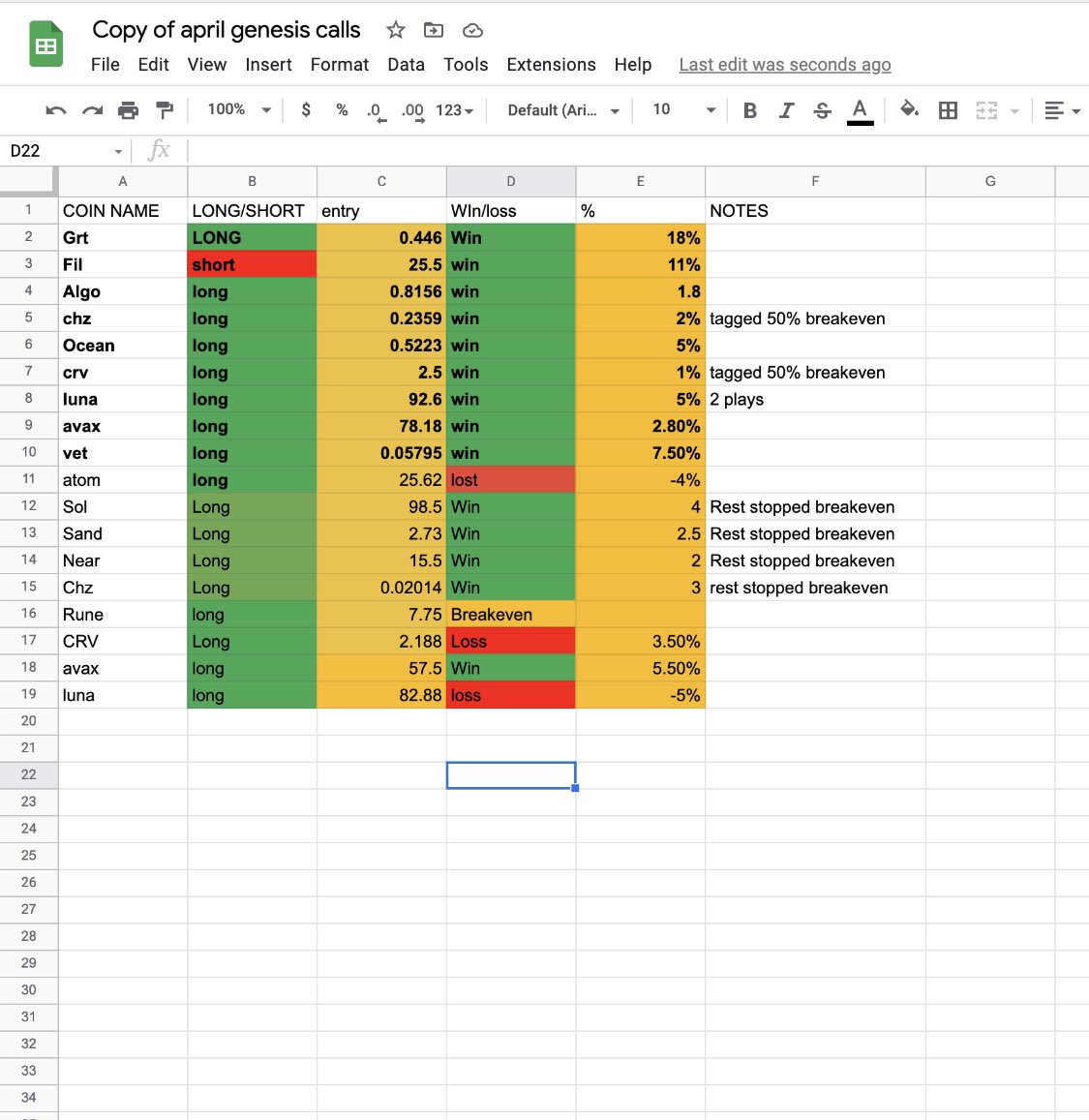This screenshot has height=1120, width=1089.
Task: Open the zoom 100% dropdown
Action: (239, 110)
